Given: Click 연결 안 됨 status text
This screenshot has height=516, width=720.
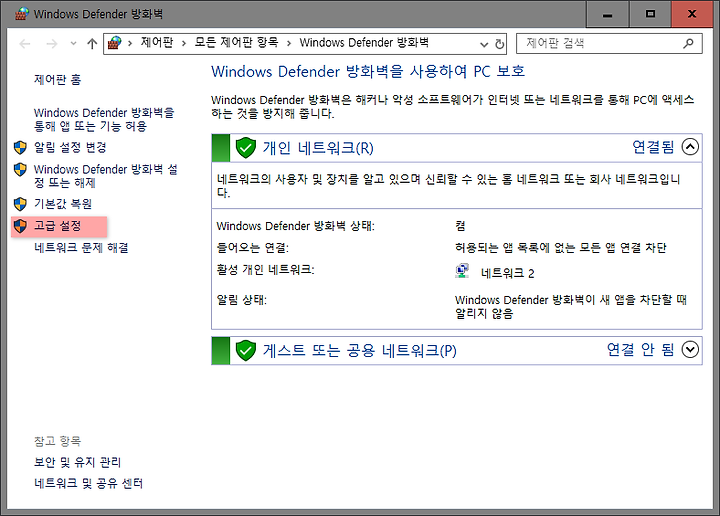Looking at the screenshot, I should [x=641, y=350].
